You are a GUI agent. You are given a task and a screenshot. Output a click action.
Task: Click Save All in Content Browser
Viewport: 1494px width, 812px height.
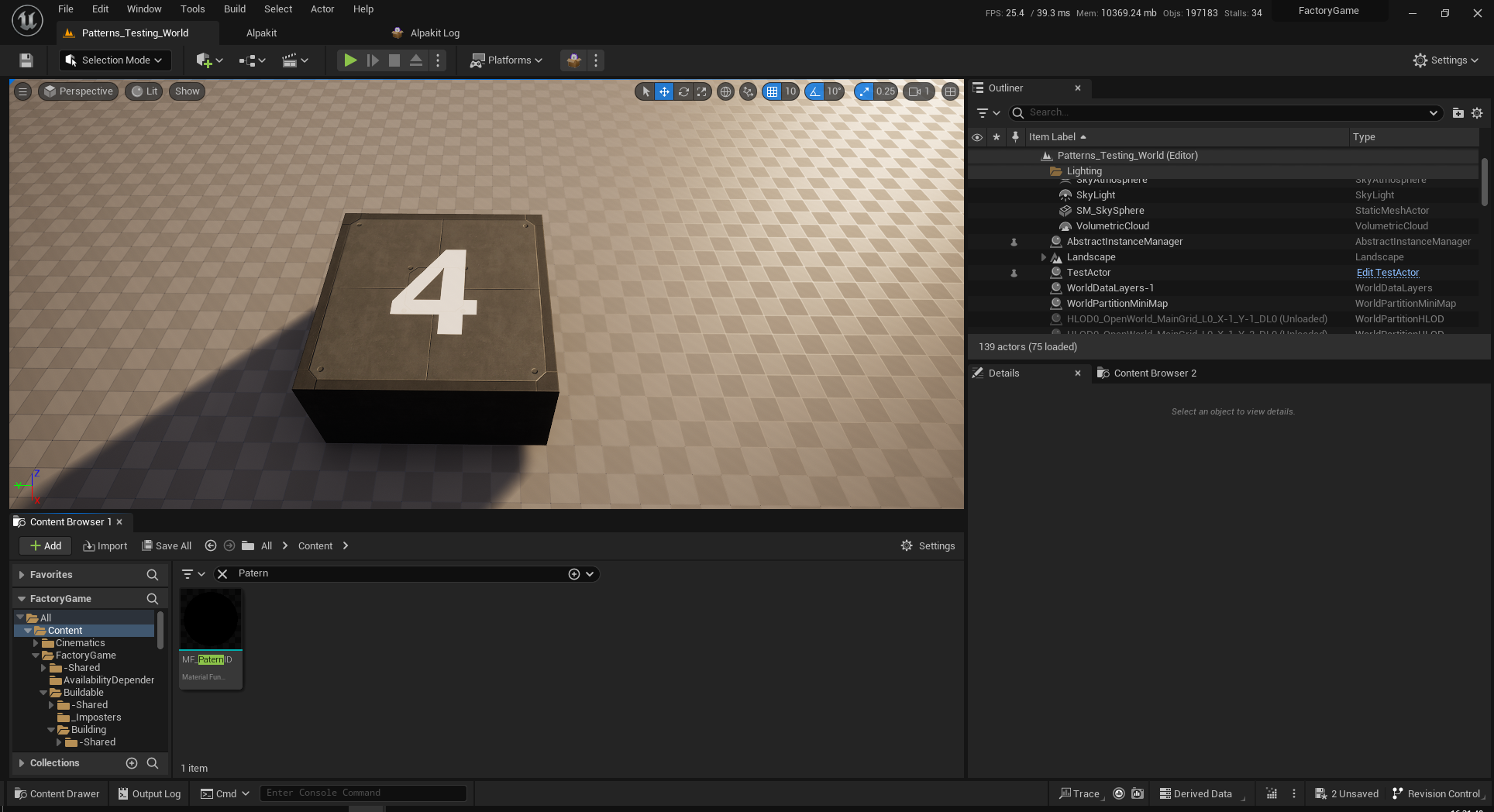click(167, 546)
